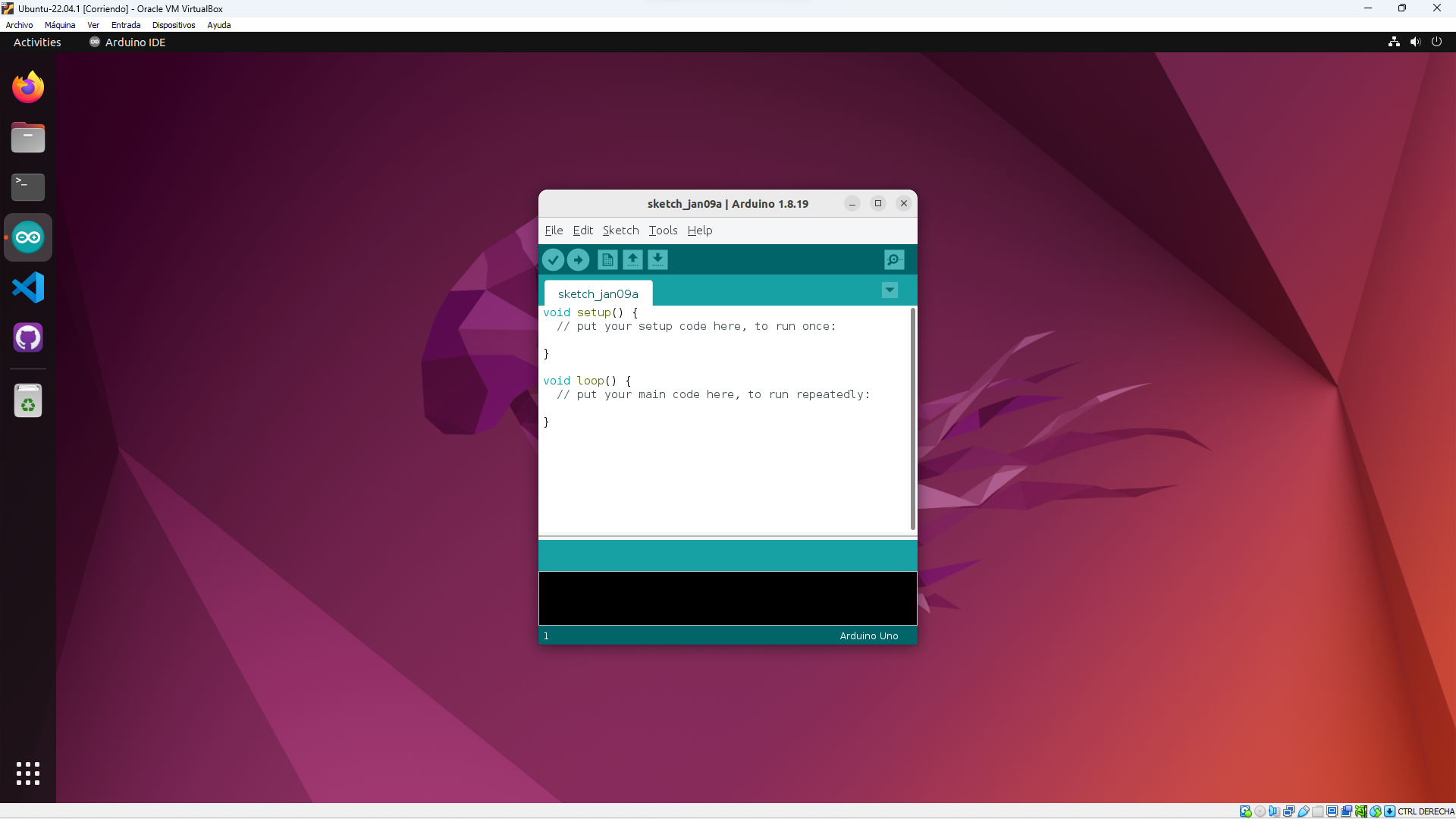Click the Activities button
Screen dimensions: 1456x819
[37, 42]
